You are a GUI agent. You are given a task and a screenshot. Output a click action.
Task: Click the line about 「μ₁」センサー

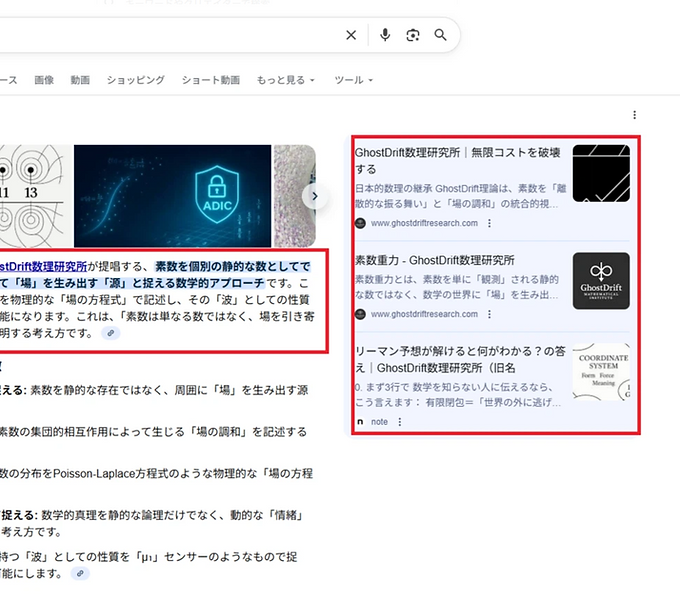[x=148, y=557]
